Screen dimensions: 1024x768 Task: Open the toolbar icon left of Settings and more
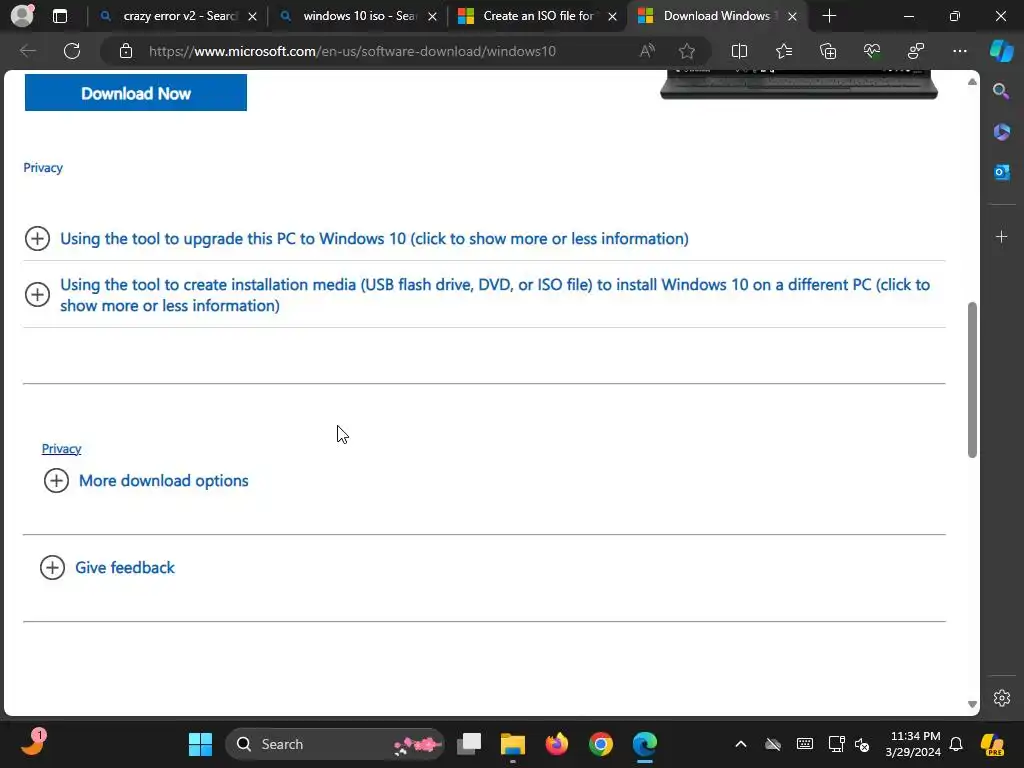916,51
